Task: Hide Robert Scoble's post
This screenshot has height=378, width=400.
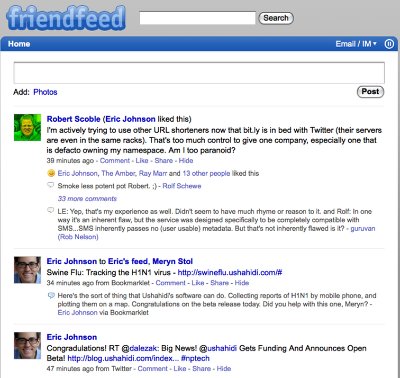Action: point(186,161)
